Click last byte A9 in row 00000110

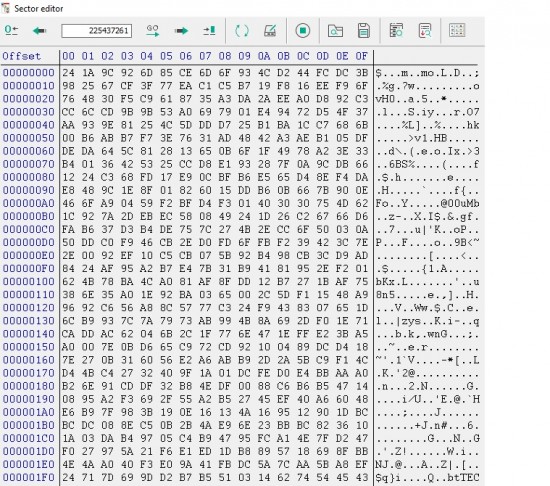coord(361,295)
